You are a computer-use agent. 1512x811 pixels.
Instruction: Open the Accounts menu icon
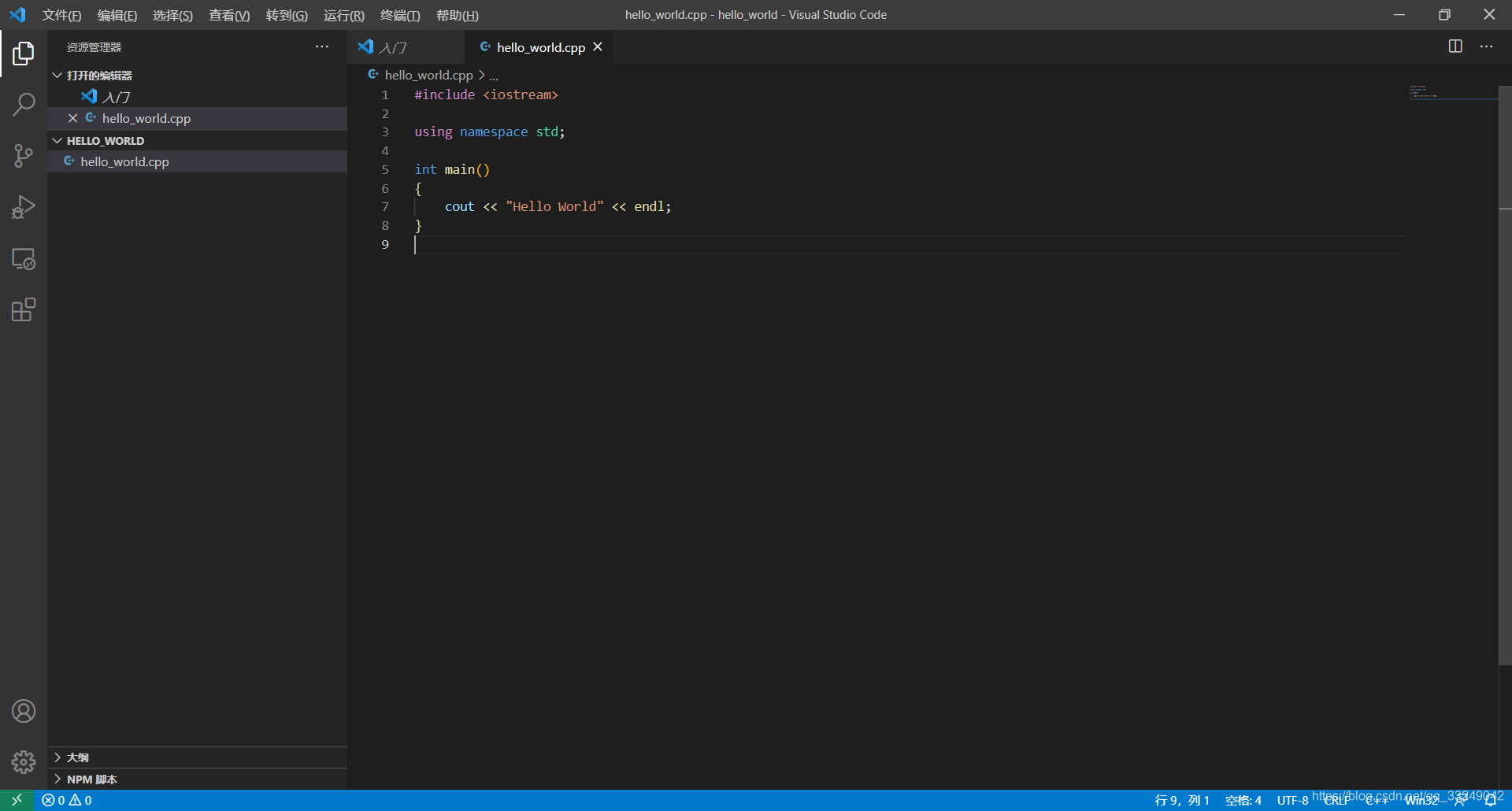[24, 711]
